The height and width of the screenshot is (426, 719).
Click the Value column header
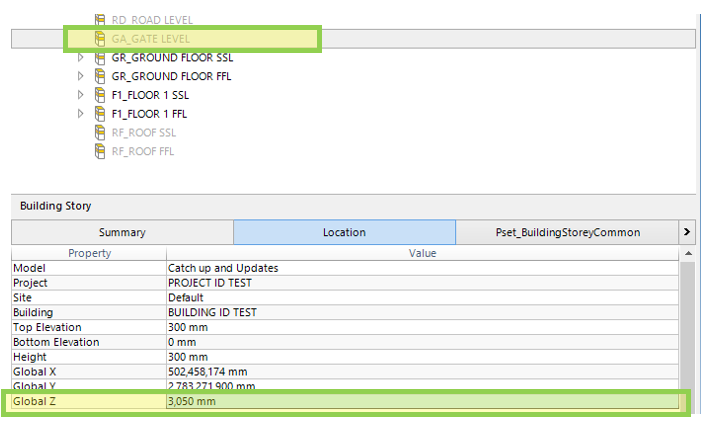(422, 253)
